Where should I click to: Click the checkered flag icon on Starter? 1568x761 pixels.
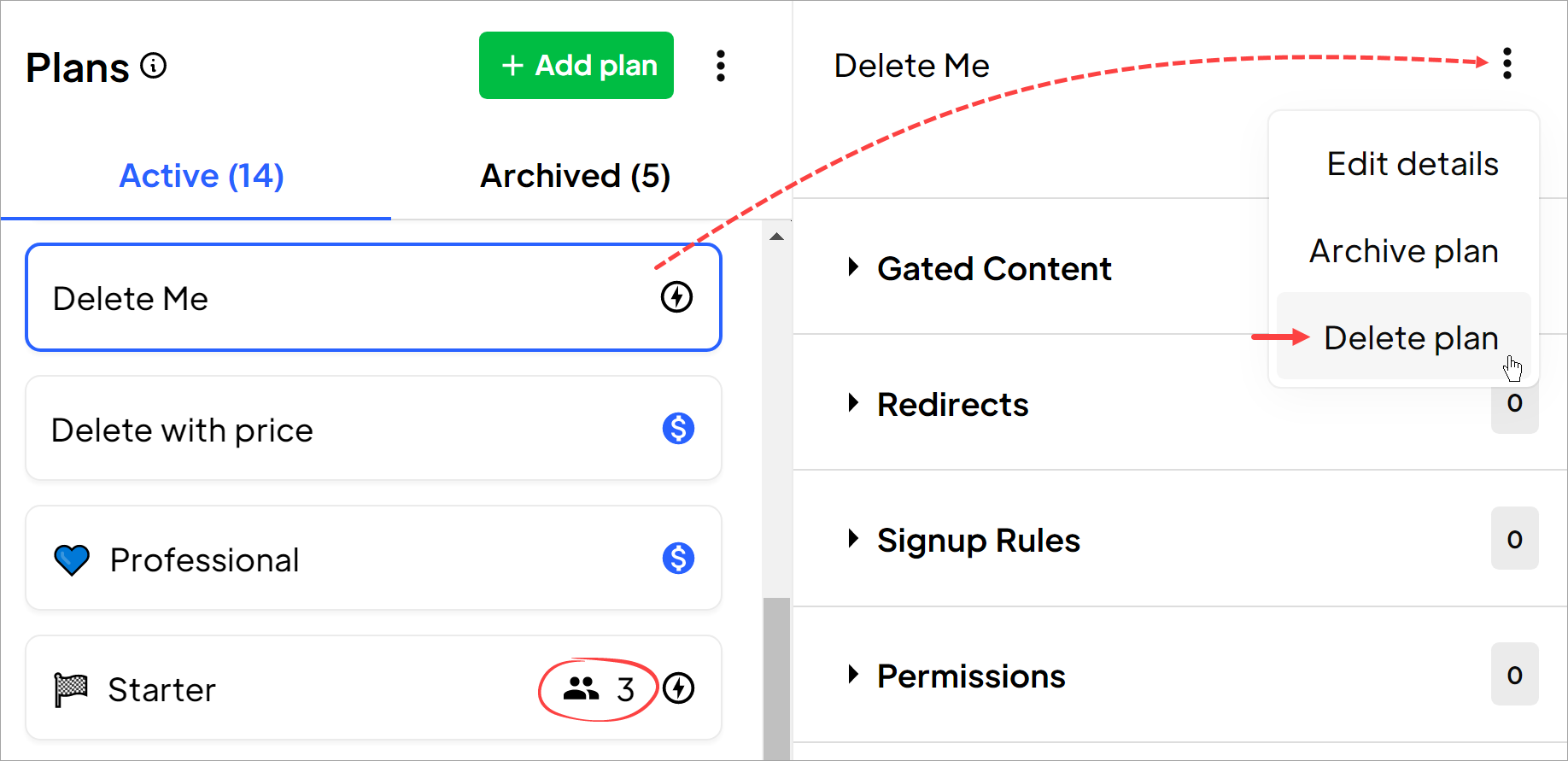pos(72,690)
